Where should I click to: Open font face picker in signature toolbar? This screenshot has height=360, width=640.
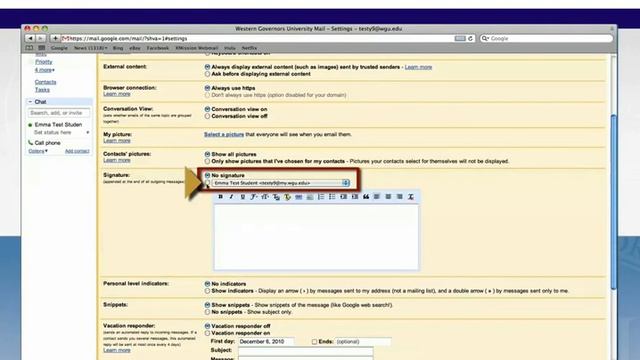click(253, 197)
